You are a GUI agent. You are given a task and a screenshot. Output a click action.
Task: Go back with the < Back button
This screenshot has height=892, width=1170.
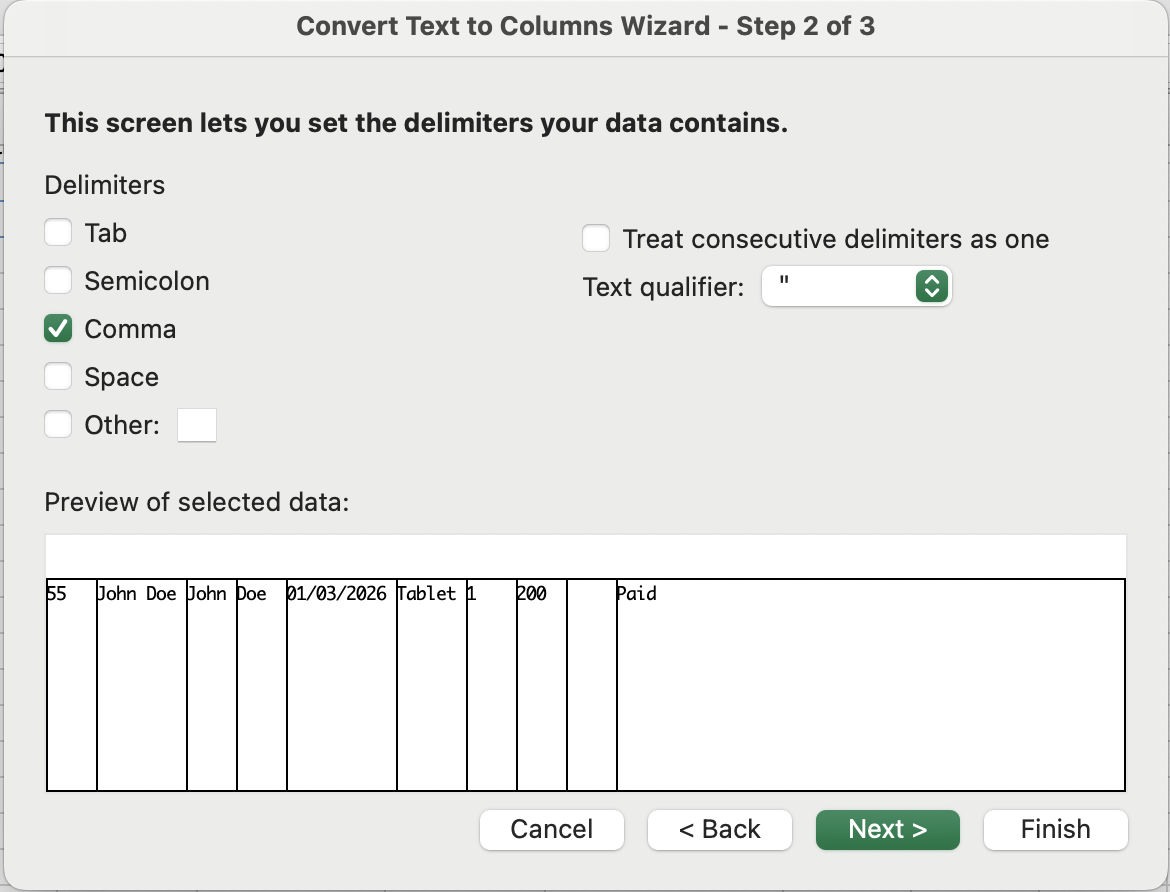pos(719,829)
